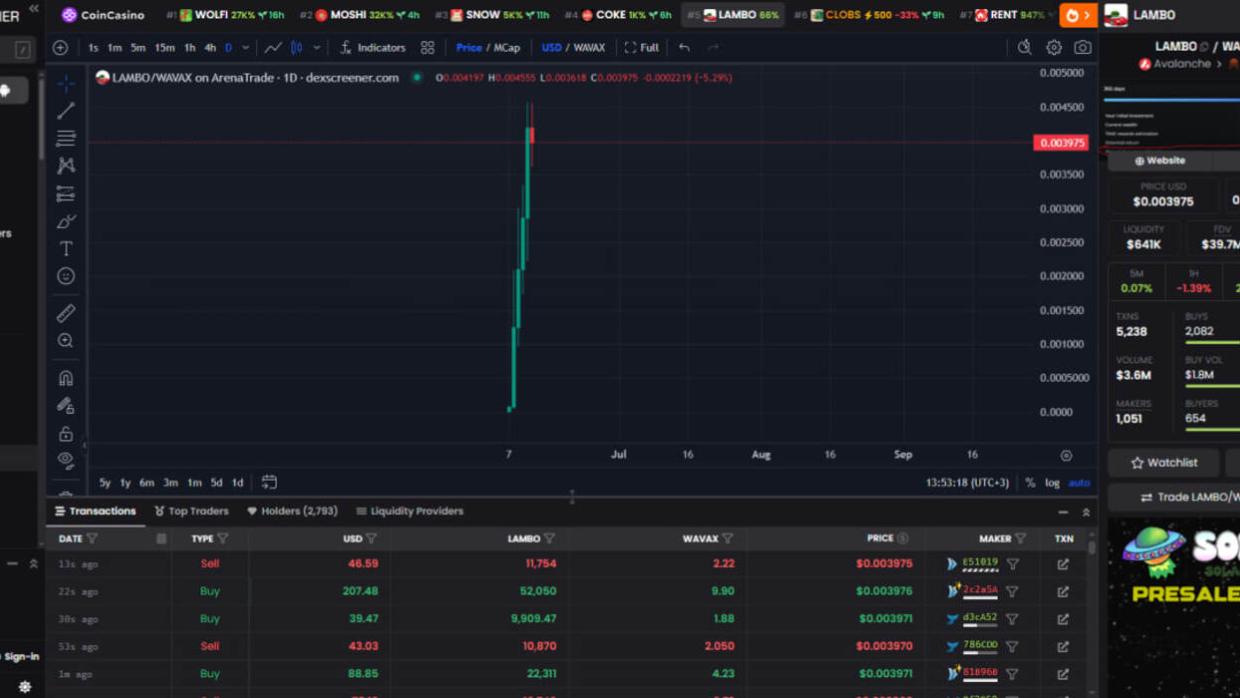Screen dimensions: 1240x698
Task: Open the emoji icons tool
Action: 66,276
